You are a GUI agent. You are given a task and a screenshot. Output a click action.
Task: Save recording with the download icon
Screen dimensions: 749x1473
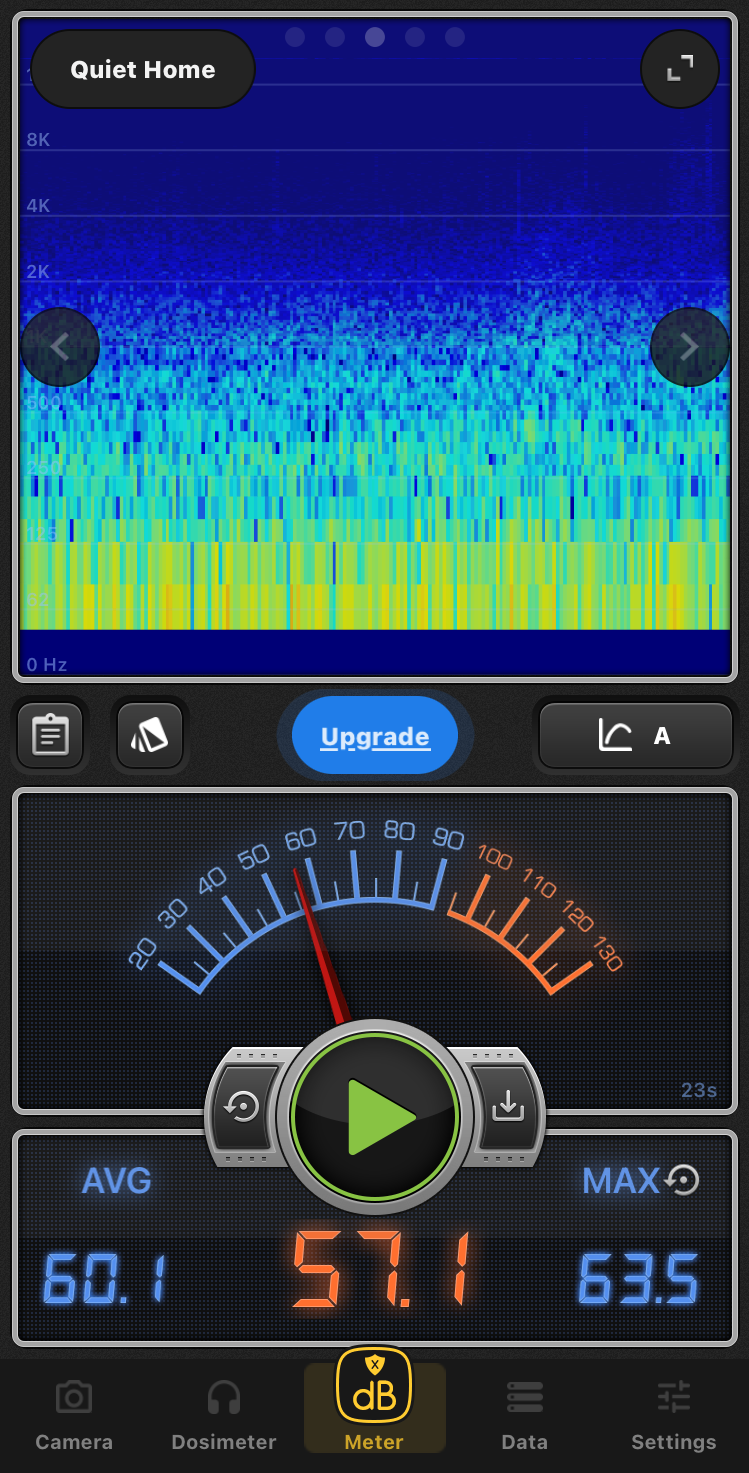[507, 1106]
